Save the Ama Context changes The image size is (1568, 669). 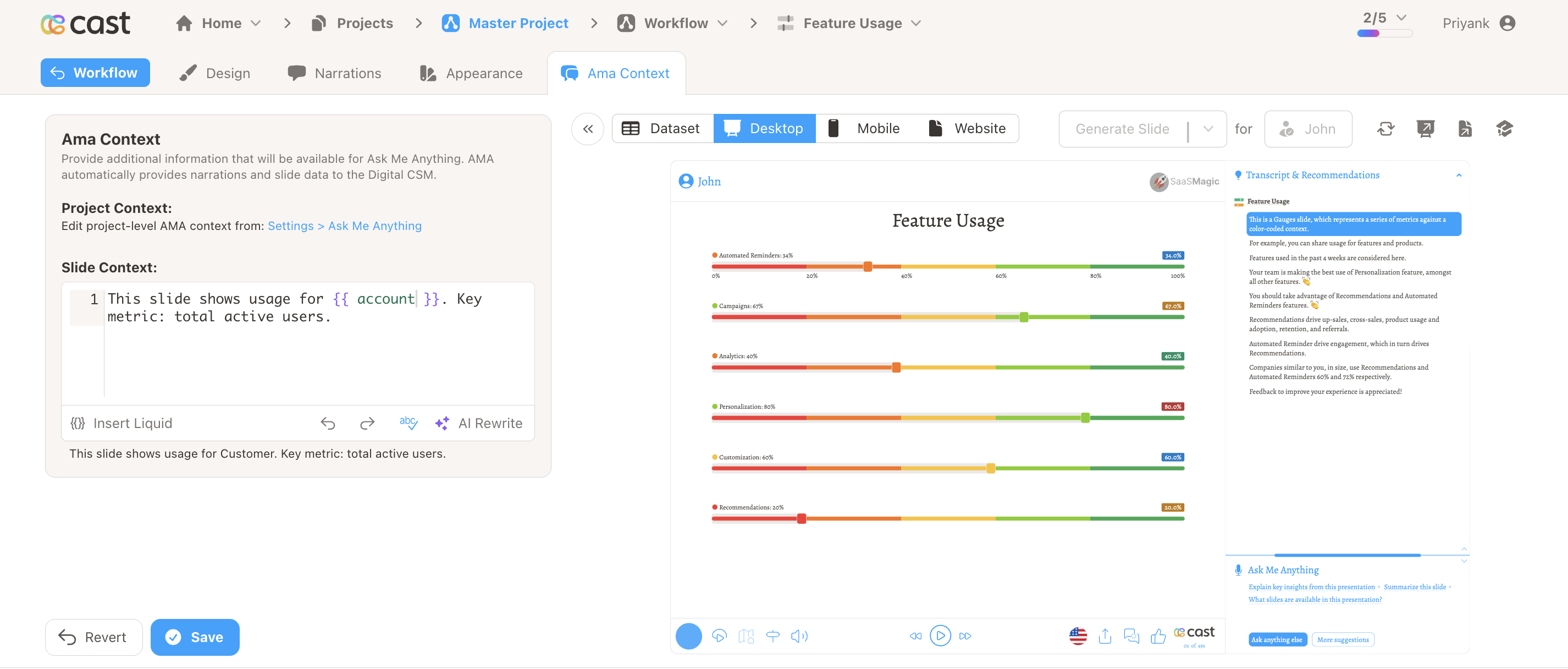pos(195,637)
